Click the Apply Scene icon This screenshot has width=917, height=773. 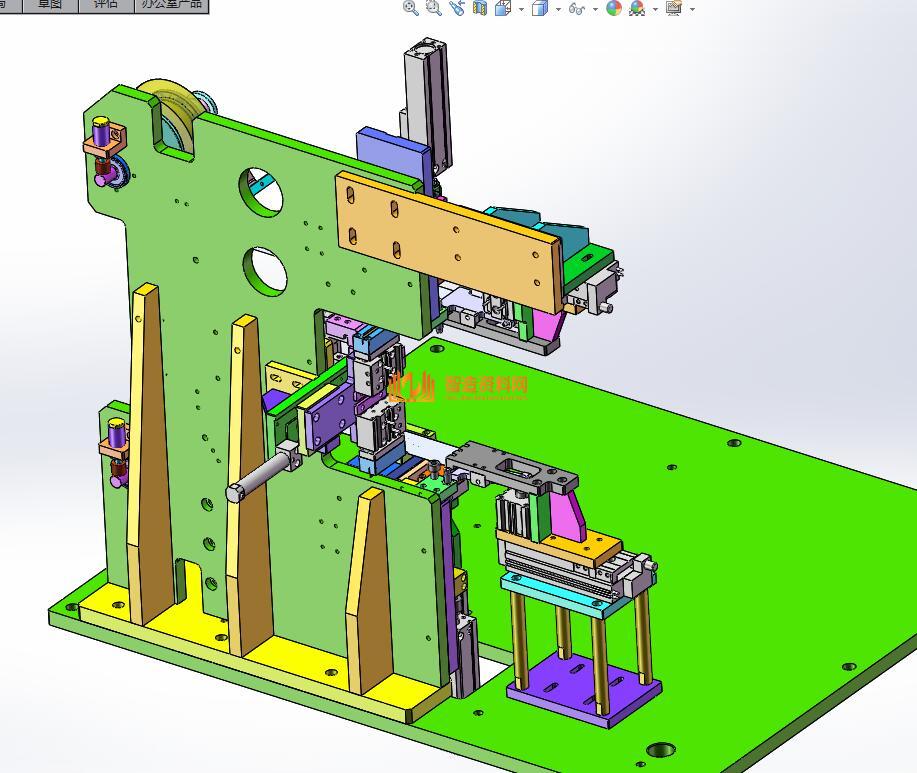(x=636, y=8)
